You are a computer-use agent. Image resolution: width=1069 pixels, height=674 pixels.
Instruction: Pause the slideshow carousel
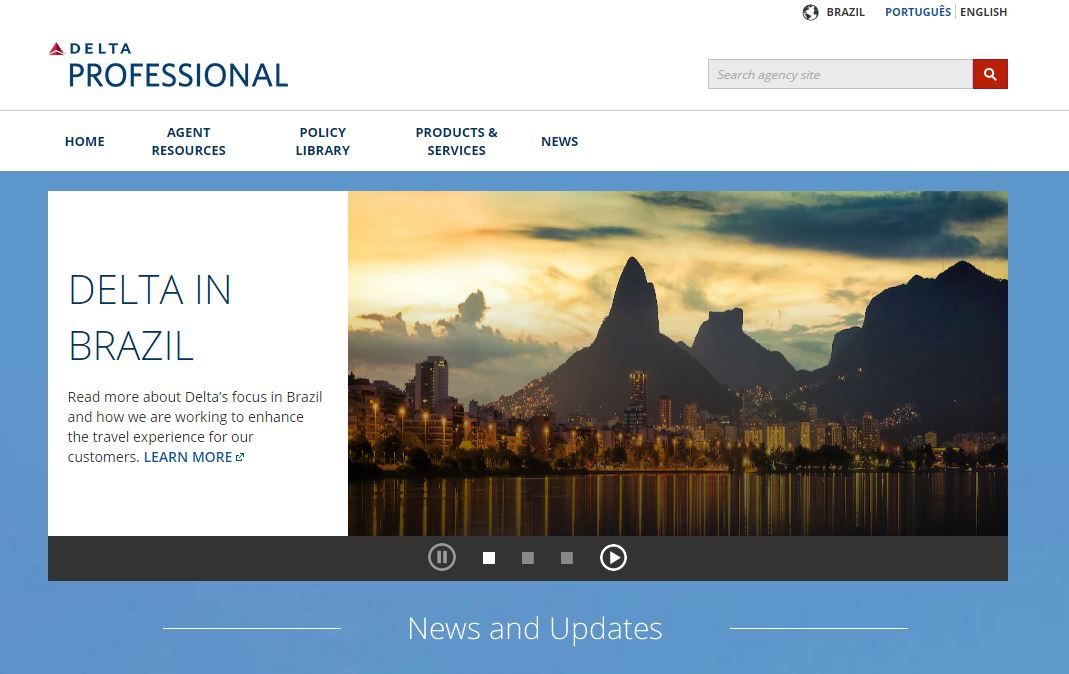tap(442, 557)
